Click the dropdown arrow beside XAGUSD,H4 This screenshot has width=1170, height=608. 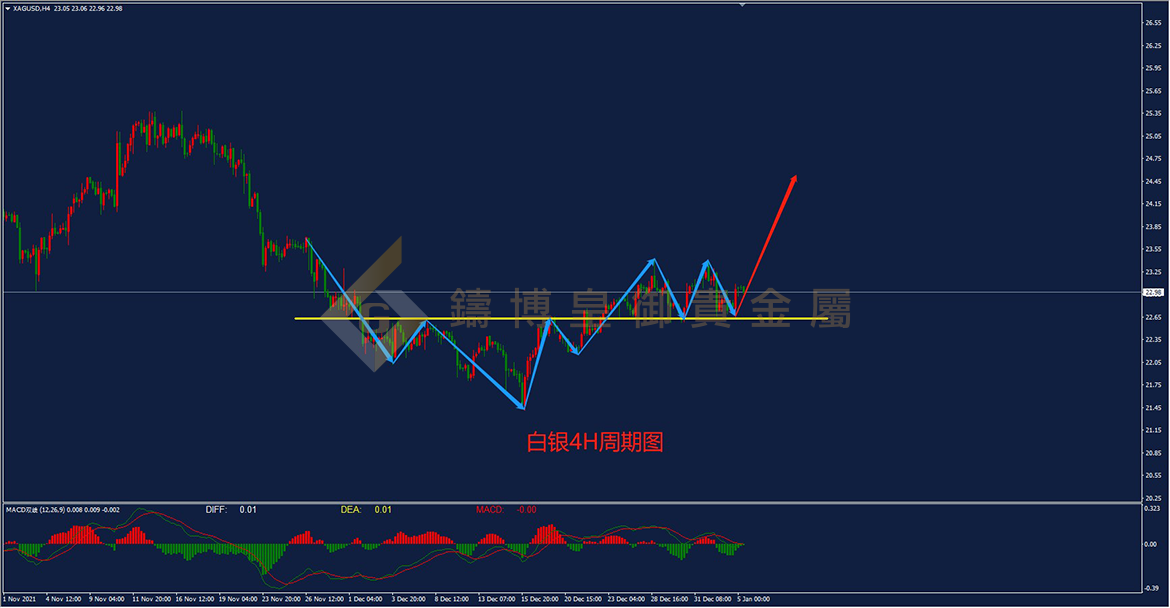point(8,9)
